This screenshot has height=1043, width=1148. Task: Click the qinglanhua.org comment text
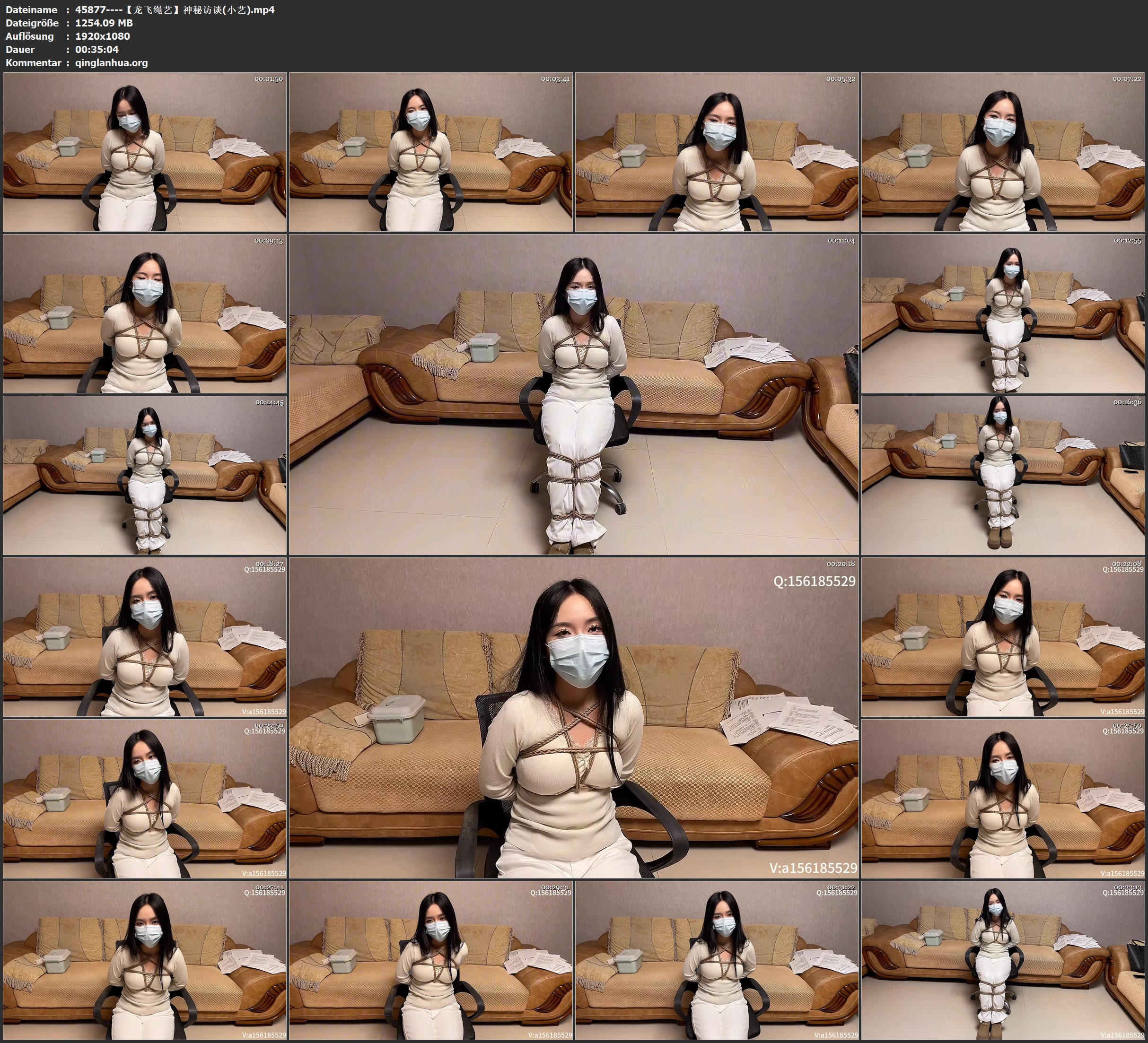[x=112, y=62]
